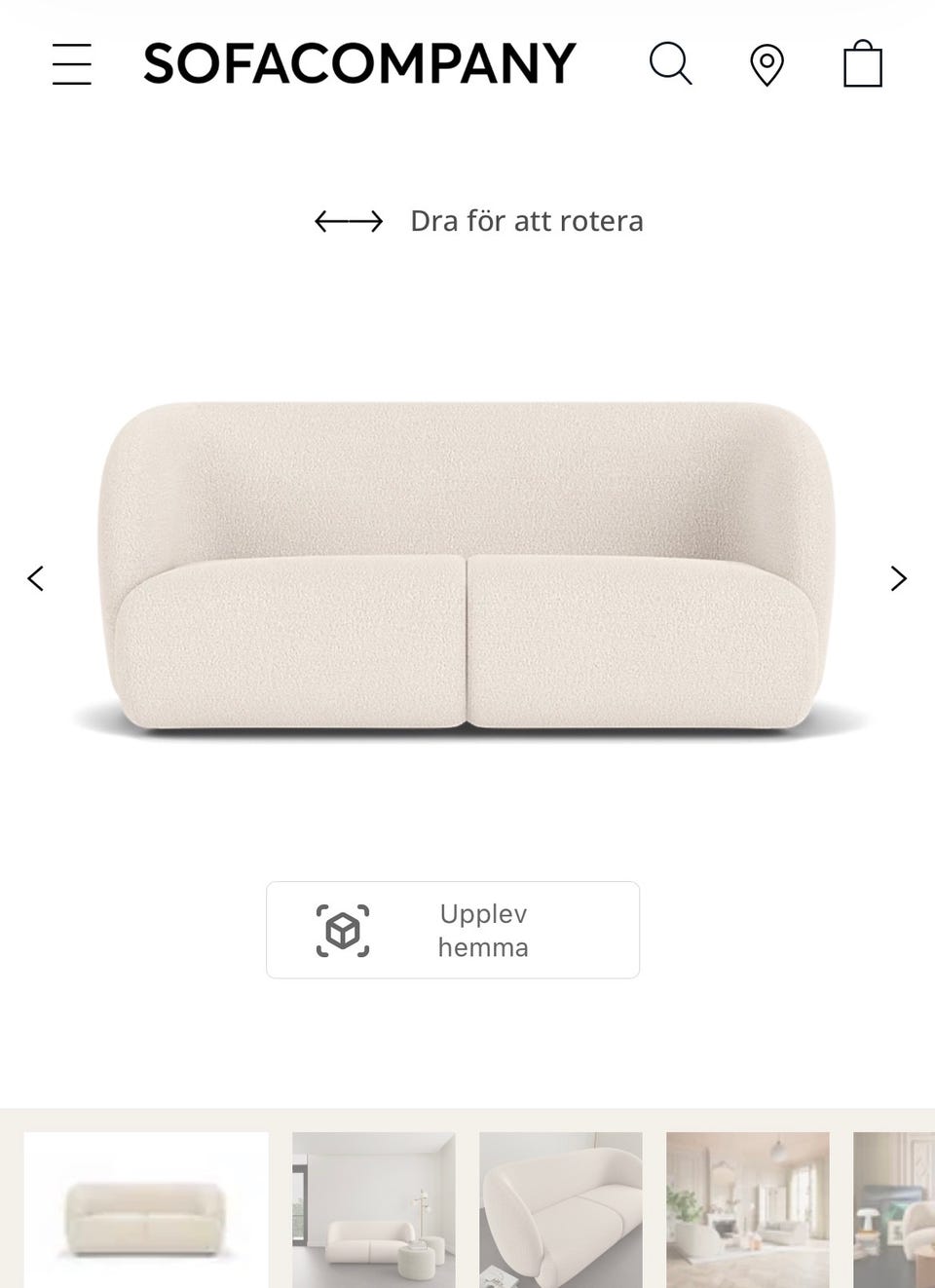This screenshot has height=1288, width=935.
Task: Click the 'Upplev hemma' button
Action: pos(453,930)
